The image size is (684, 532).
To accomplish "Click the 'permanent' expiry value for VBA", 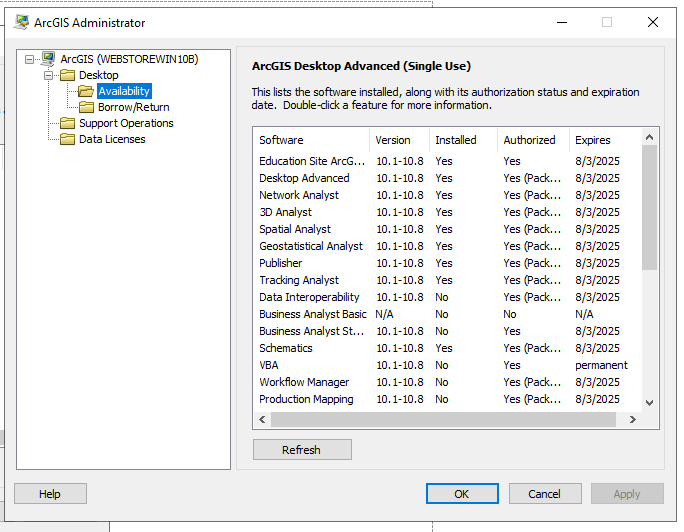I will point(601,365).
